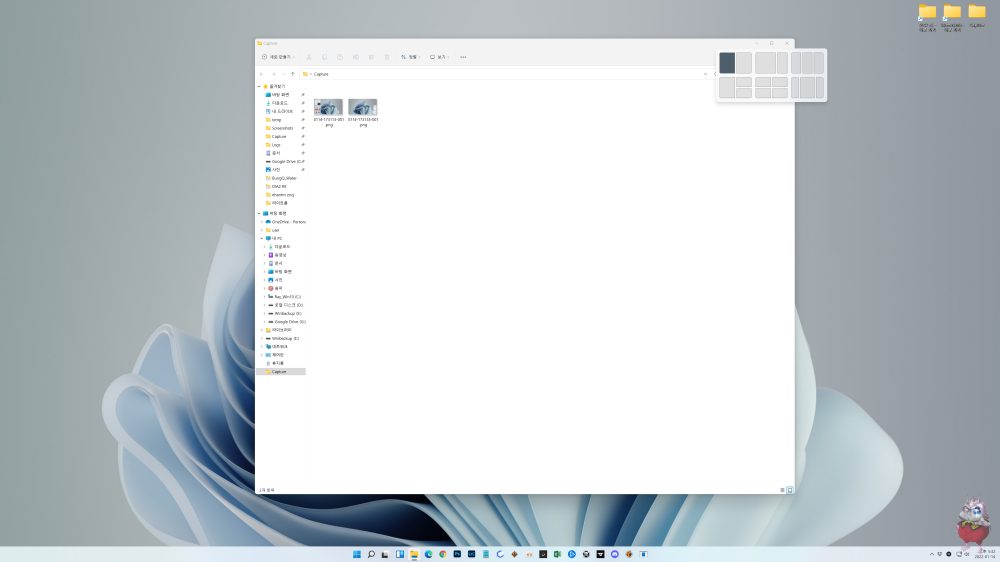Expand the user folder node
This screenshot has width=1000, height=562.
point(261,230)
